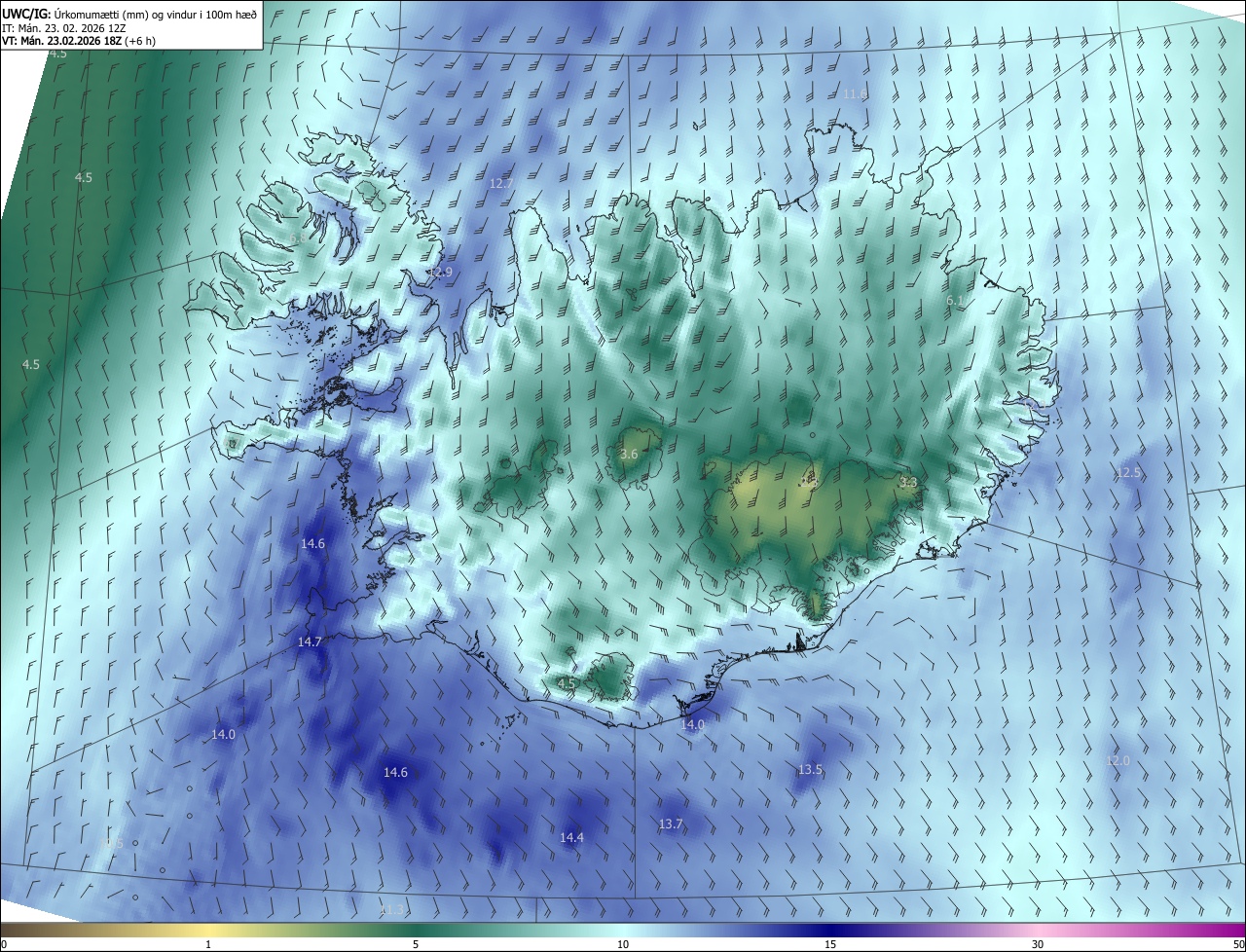Click the 6.1 value in east Iceland
The width and height of the screenshot is (1246, 952).
click(955, 301)
